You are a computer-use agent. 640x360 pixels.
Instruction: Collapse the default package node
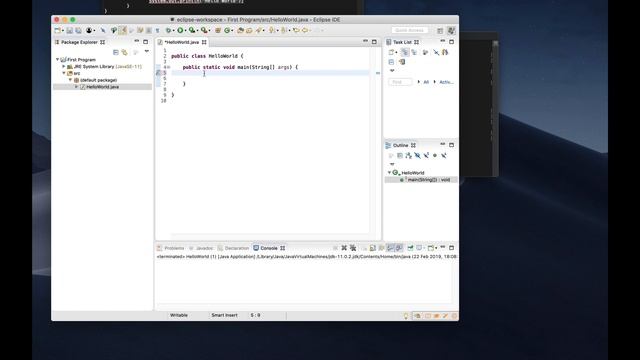click(x=70, y=80)
